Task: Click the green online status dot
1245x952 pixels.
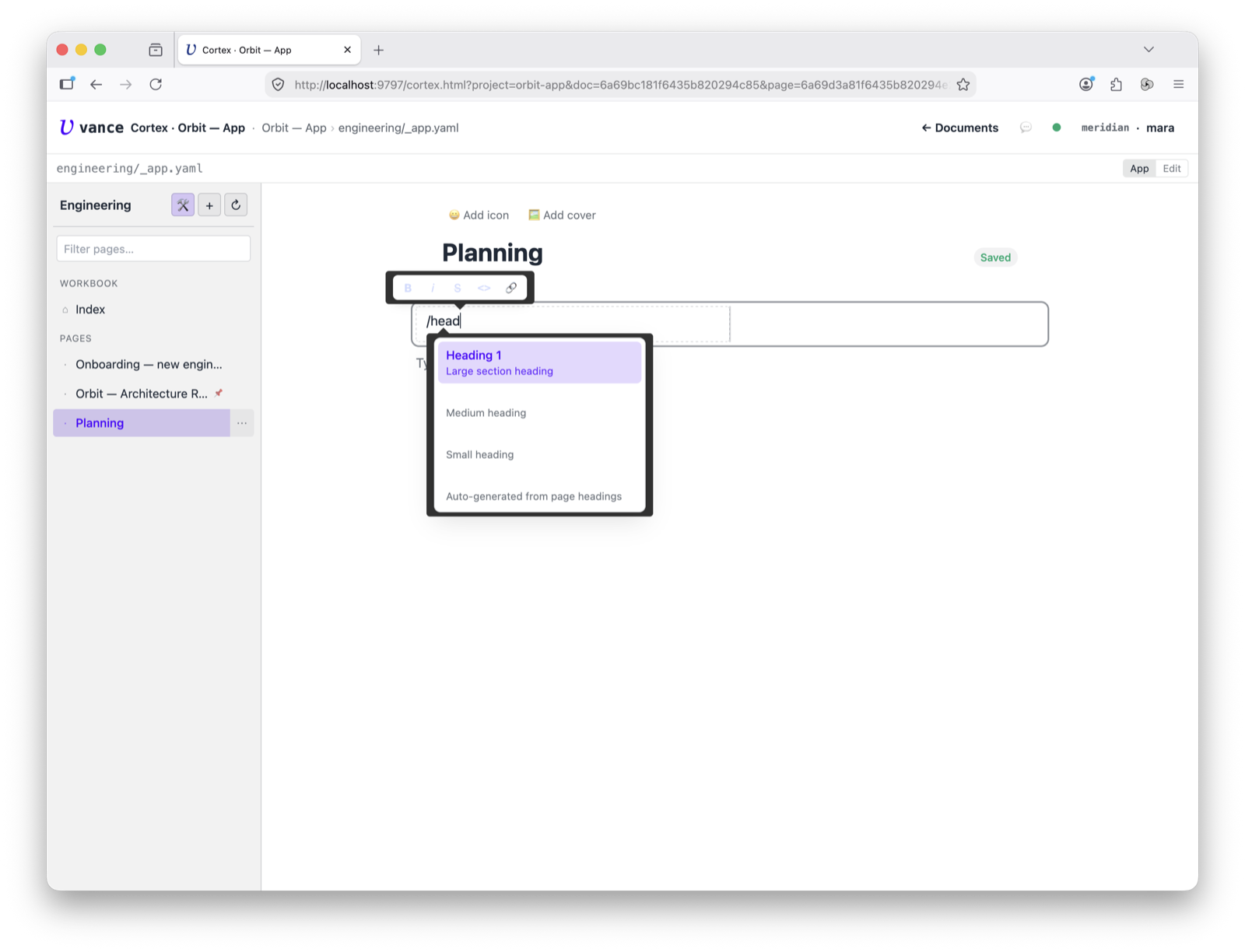Action: (1057, 128)
